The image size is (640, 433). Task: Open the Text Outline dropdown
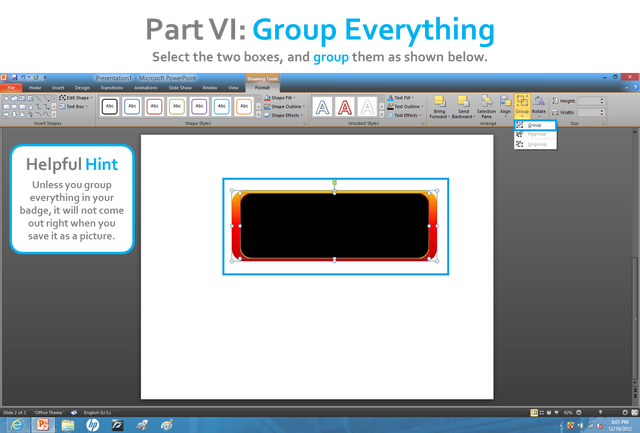405,107
